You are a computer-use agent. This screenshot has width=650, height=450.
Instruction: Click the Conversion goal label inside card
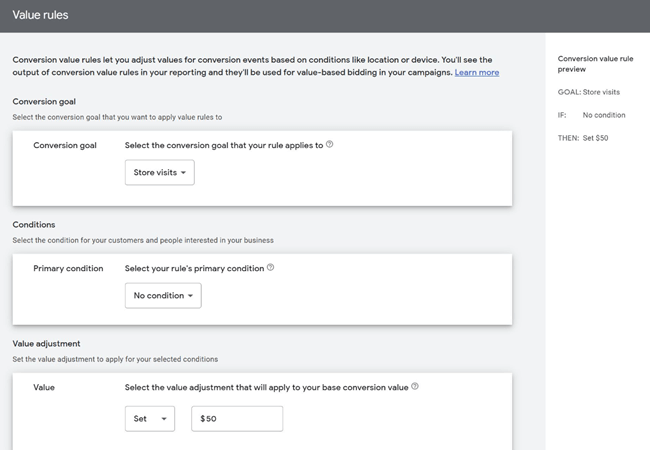tap(66, 145)
